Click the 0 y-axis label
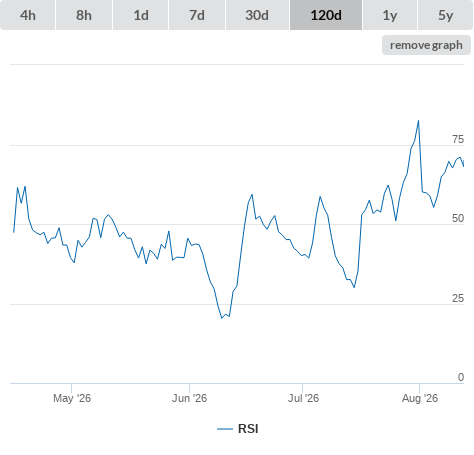The width and height of the screenshot is (474, 455). coord(461,377)
